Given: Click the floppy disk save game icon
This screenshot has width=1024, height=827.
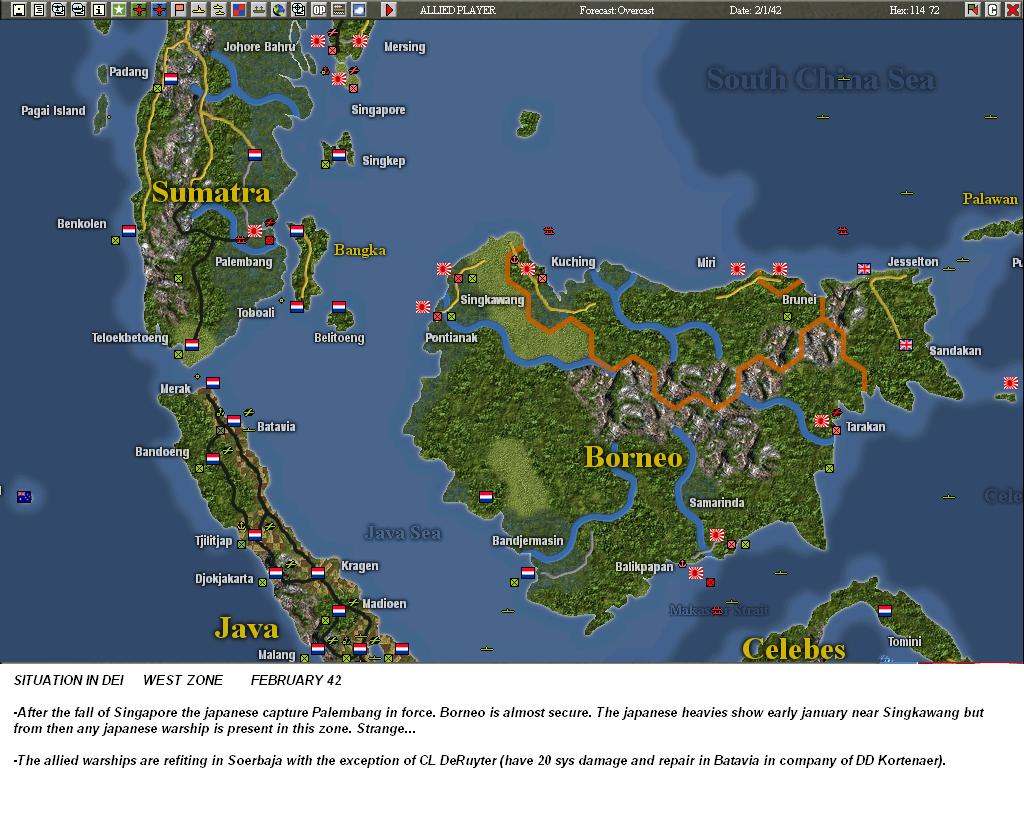Looking at the screenshot, I should click(19, 10).
